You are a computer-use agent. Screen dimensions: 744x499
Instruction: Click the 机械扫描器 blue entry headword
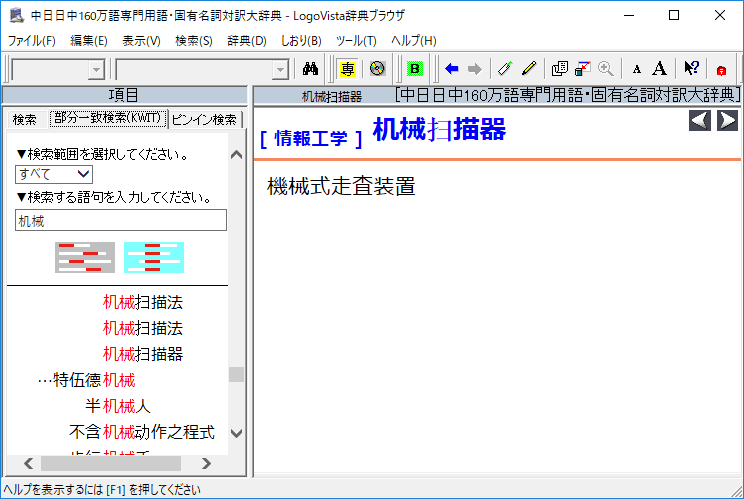(439, 129)
